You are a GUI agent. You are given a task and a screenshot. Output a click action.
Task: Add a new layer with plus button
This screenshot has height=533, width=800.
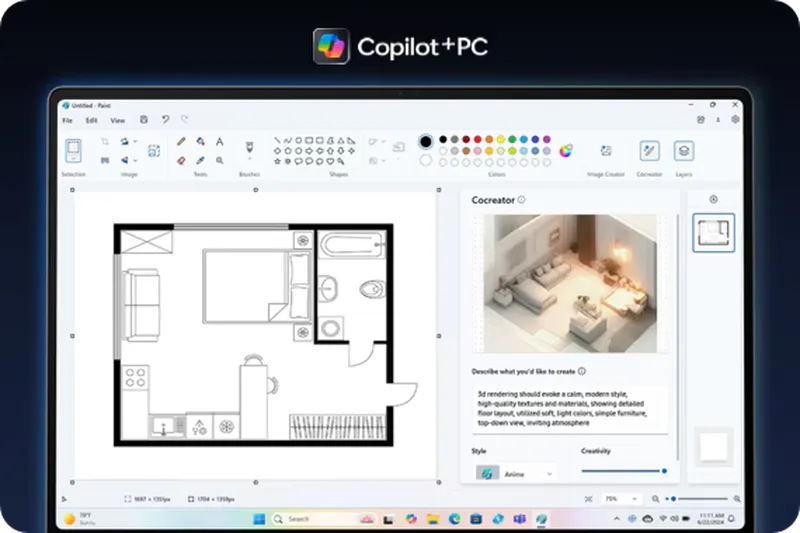pyautogui.click(x=713, y=199)
